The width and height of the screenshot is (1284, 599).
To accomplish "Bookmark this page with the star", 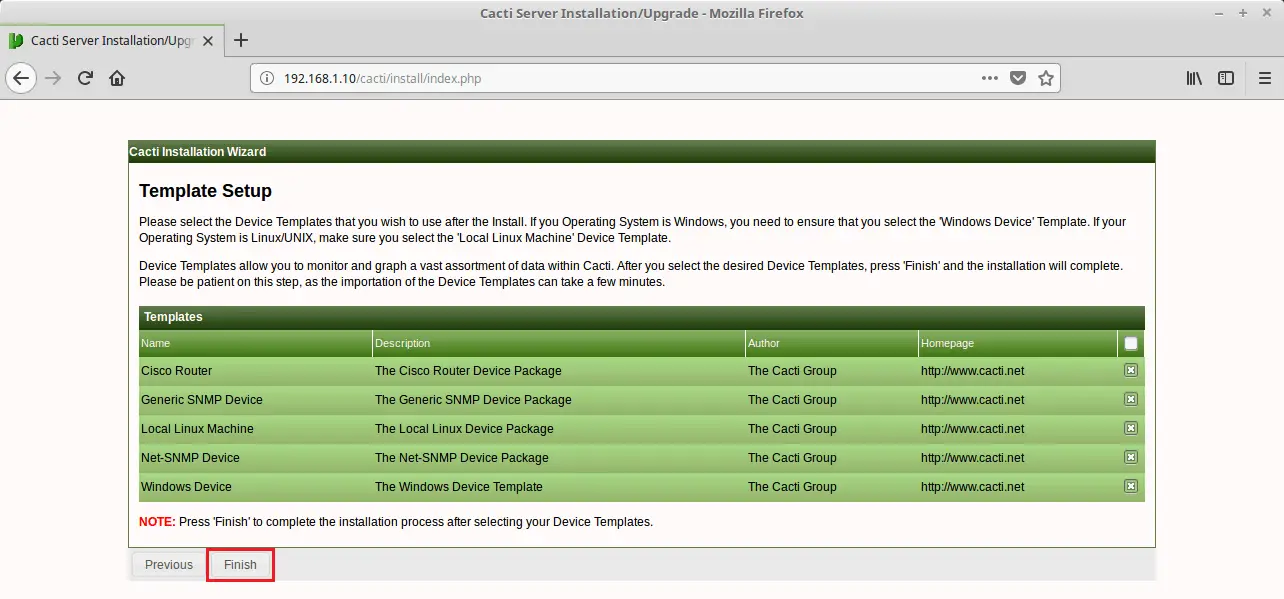I will 1046,78.
